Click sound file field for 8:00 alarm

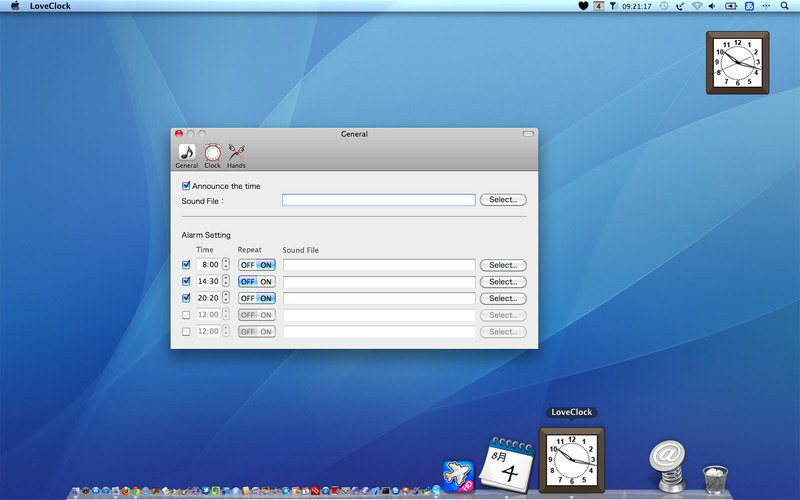(379, 265)
